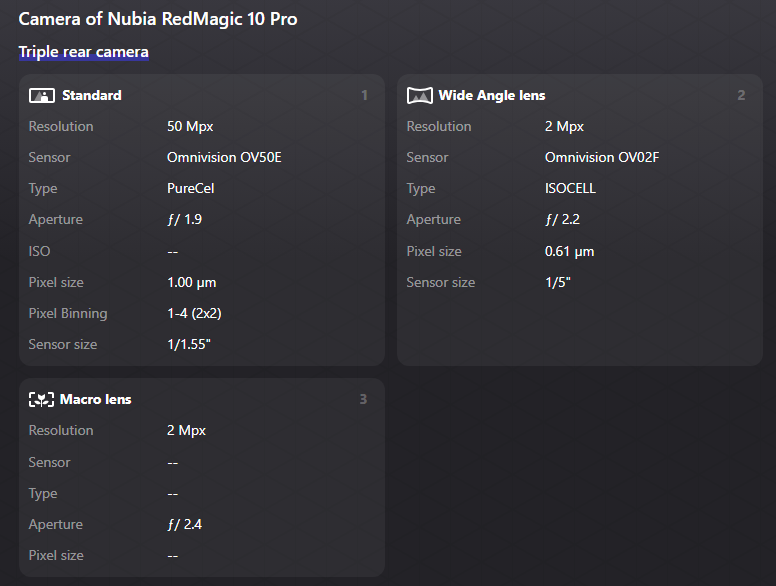
Task: Click the PureCel type value
Action: [x=191, y=189]
